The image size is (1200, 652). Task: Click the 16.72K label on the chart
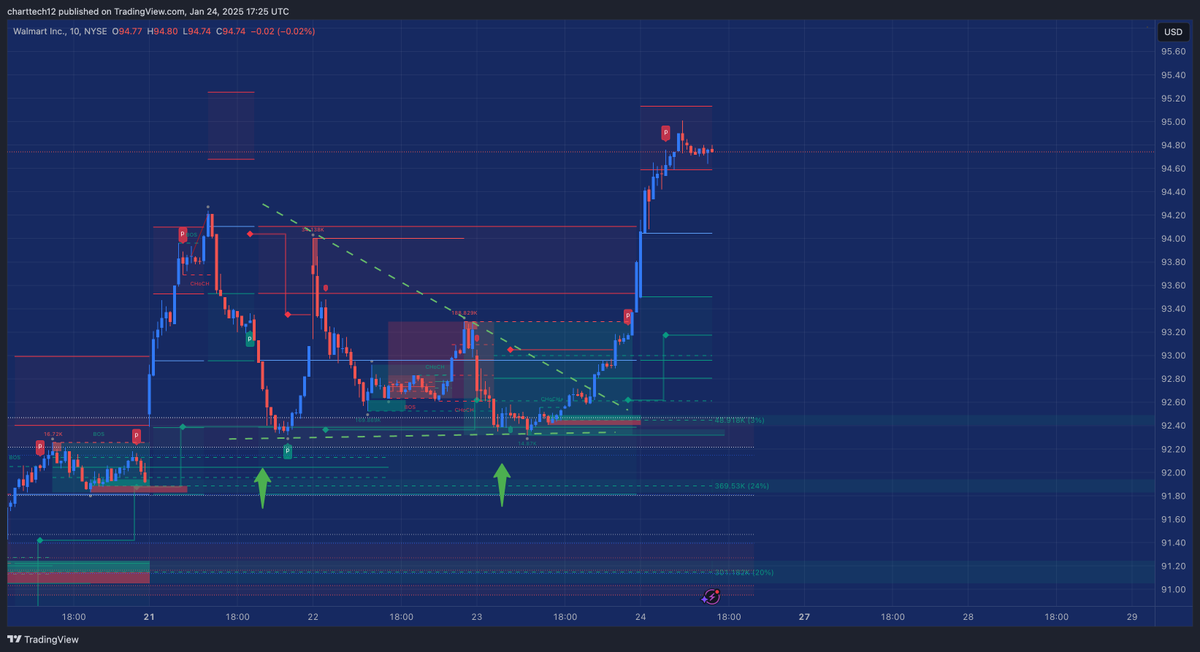pyautogui.click(x=52, y=434)
